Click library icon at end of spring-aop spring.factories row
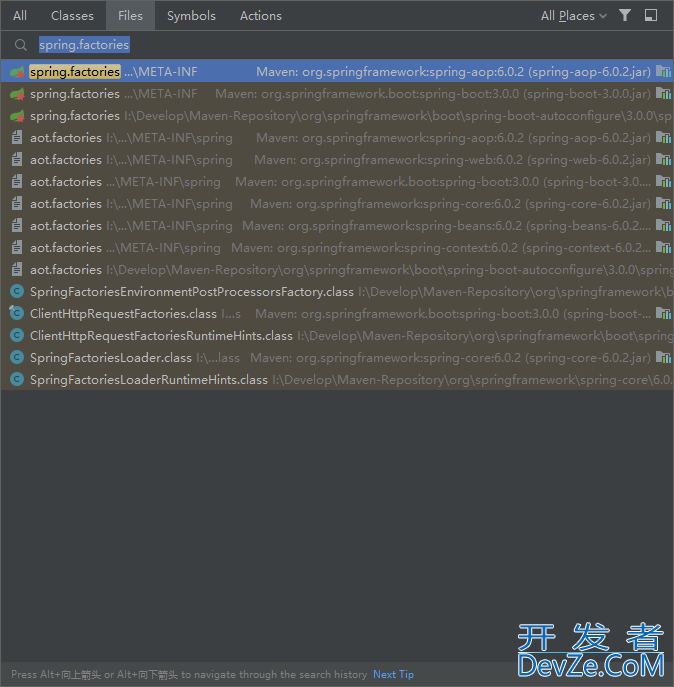 tap(663, 71)
